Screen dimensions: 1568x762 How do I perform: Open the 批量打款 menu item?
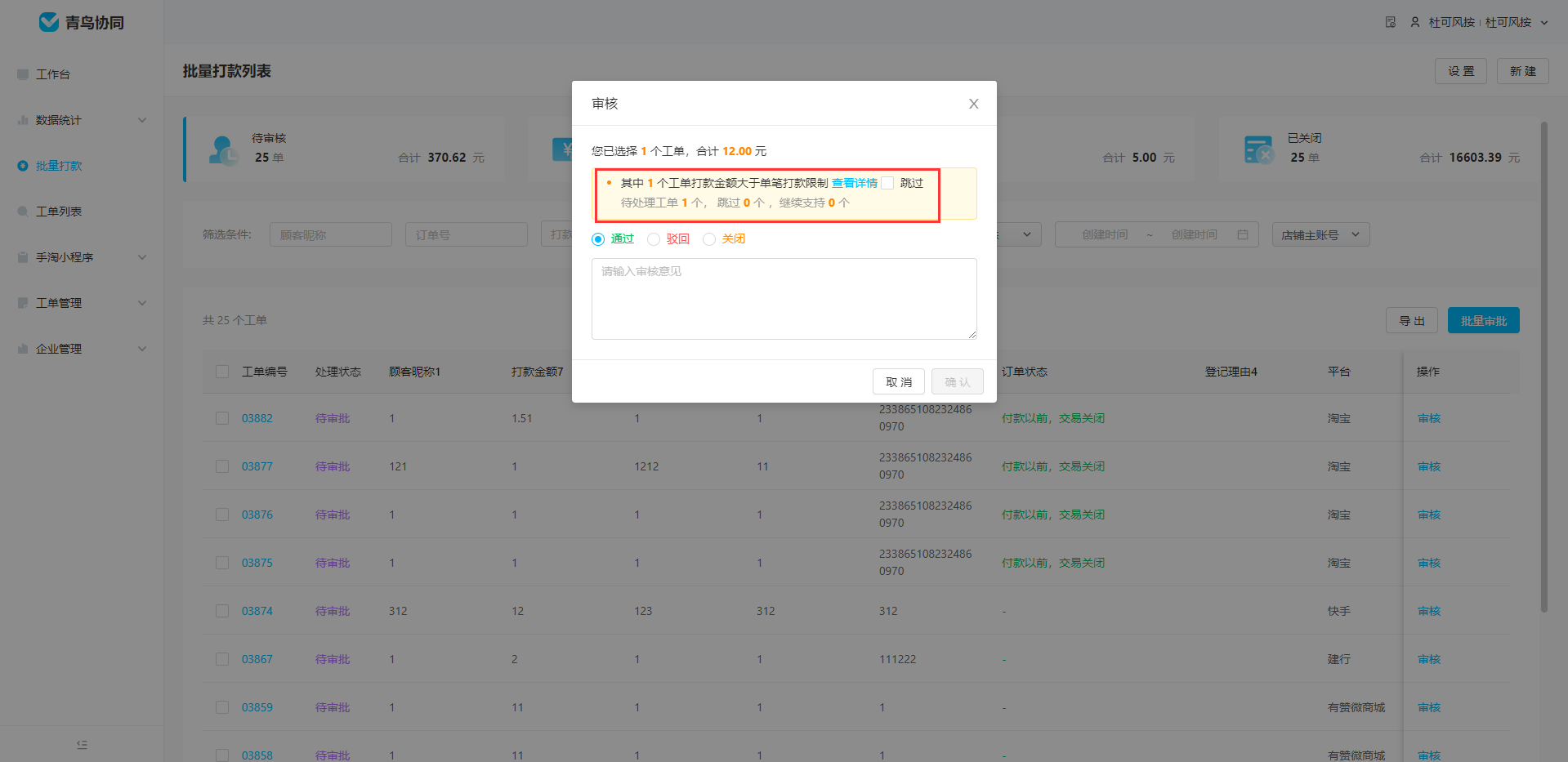[x=82, y=166]
